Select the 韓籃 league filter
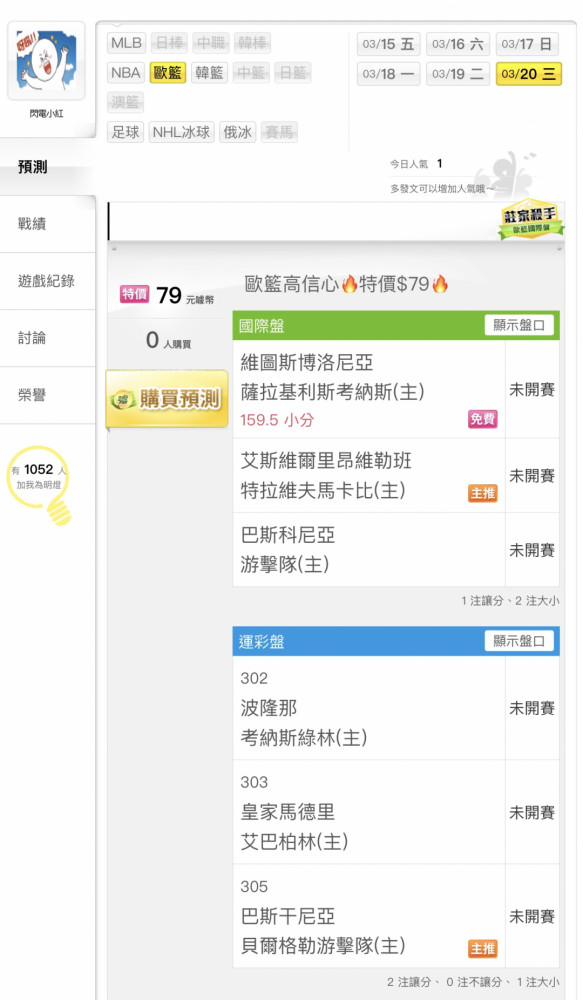Viewport: 583px width, 1000px height. [x=209, y=73]
